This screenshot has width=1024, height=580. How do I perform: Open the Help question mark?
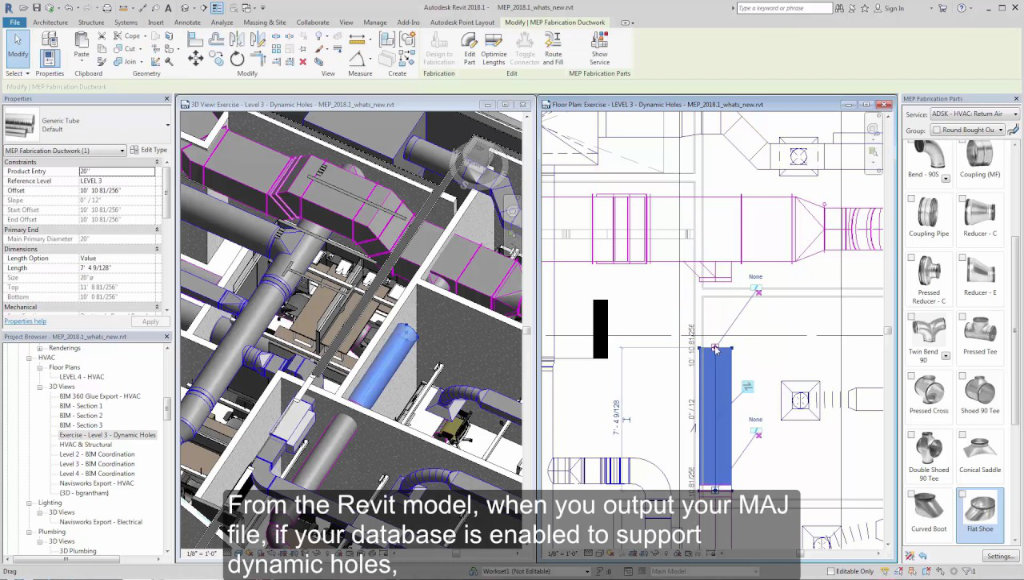pos(961,8)
